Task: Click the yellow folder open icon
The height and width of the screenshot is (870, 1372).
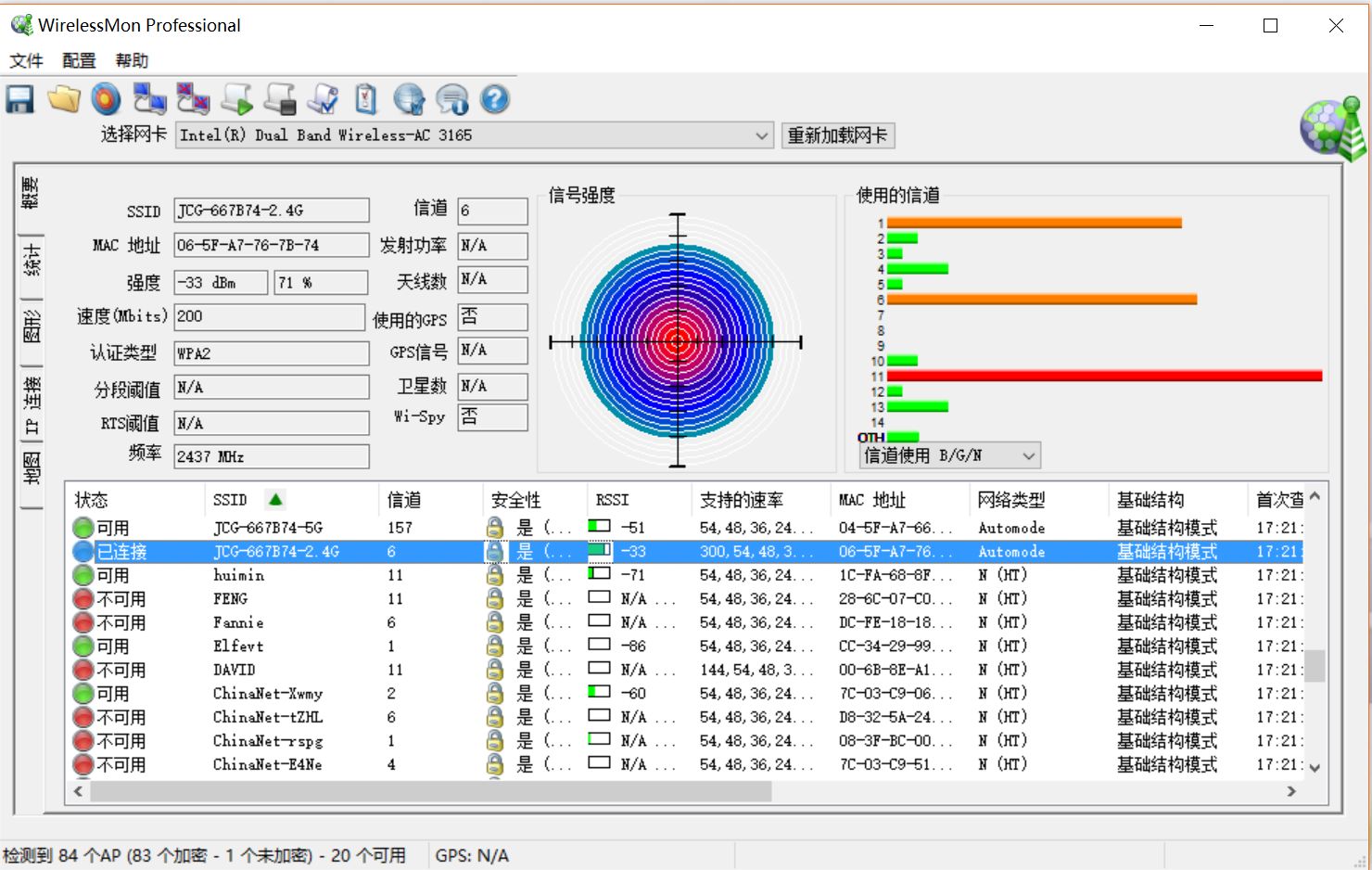Action: 64,99
